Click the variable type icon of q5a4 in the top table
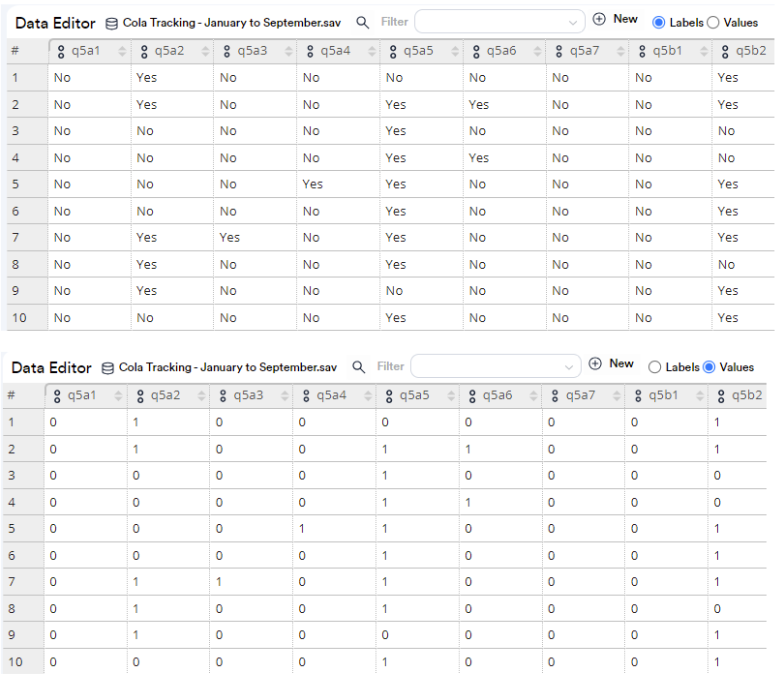The width and height of the screenshot is (776, 677). (310, 51)
